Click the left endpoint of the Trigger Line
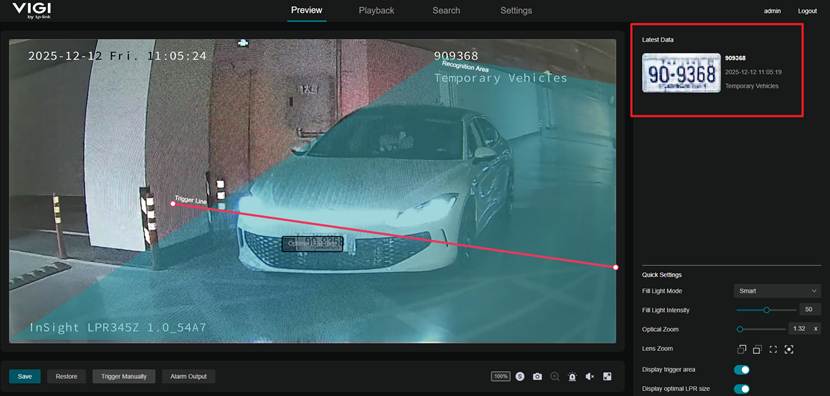 coord(173,203)
